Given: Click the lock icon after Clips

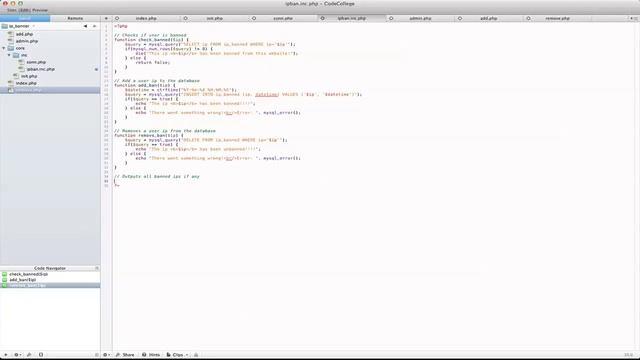Looking at the screenshot, I should tap(196, 355).
